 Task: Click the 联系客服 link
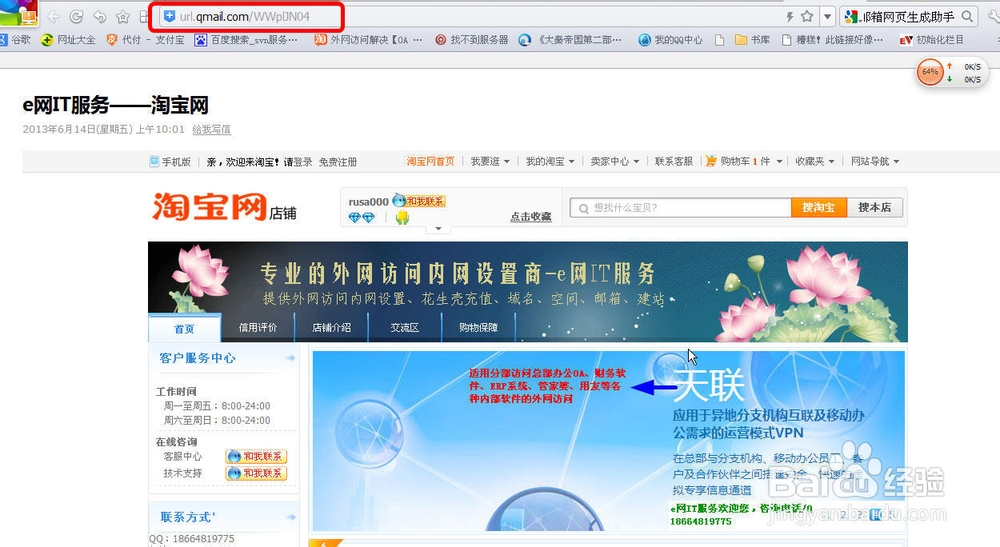673,161
